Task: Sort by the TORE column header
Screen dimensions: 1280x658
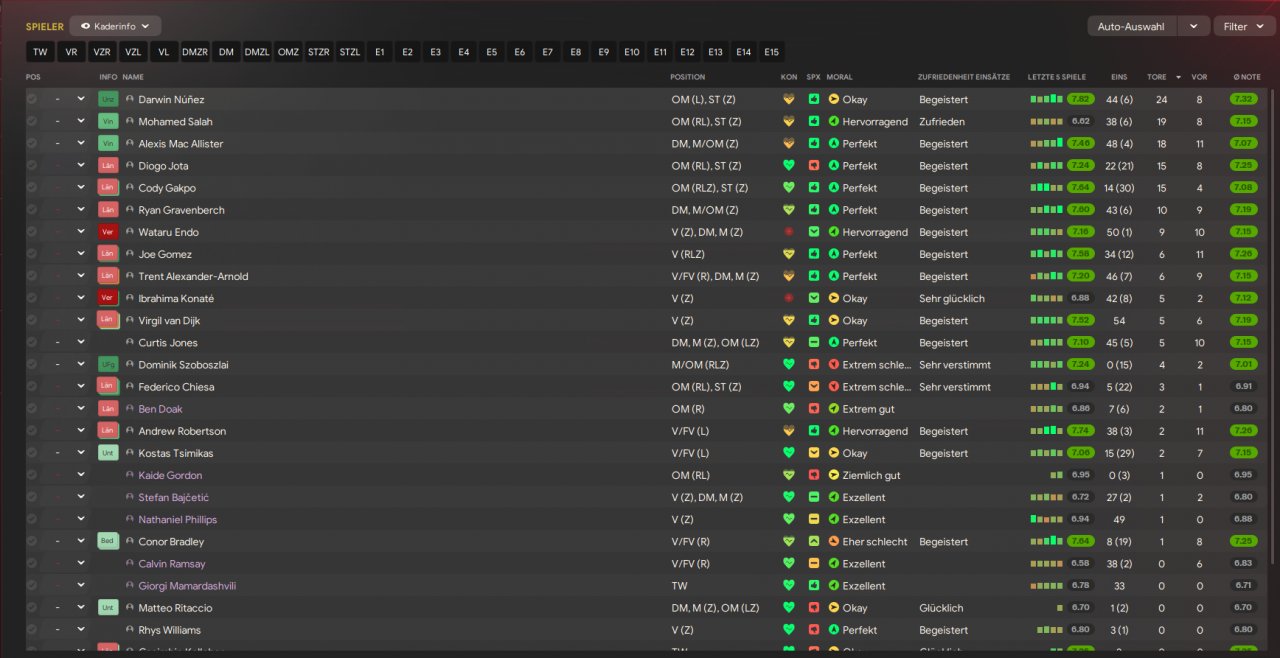Action: [x=1156, y=77]
